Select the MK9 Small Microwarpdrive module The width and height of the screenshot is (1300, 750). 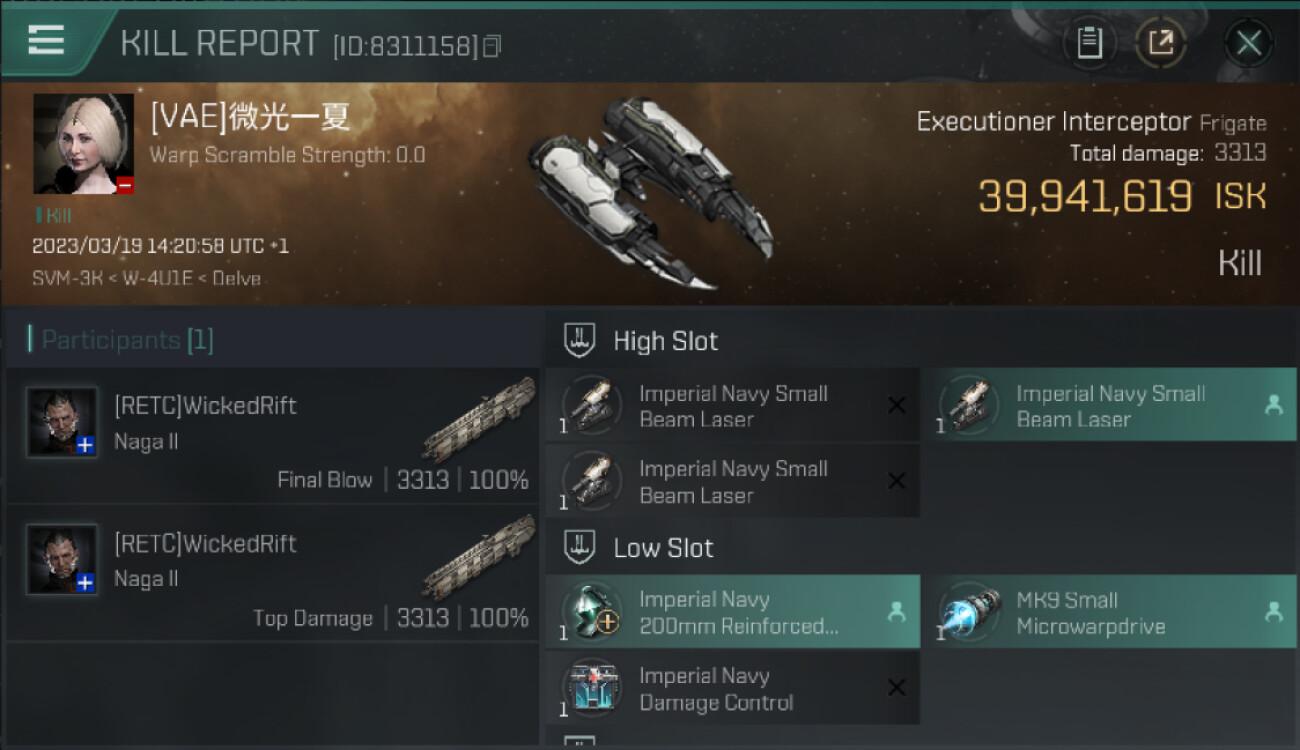1109,612
